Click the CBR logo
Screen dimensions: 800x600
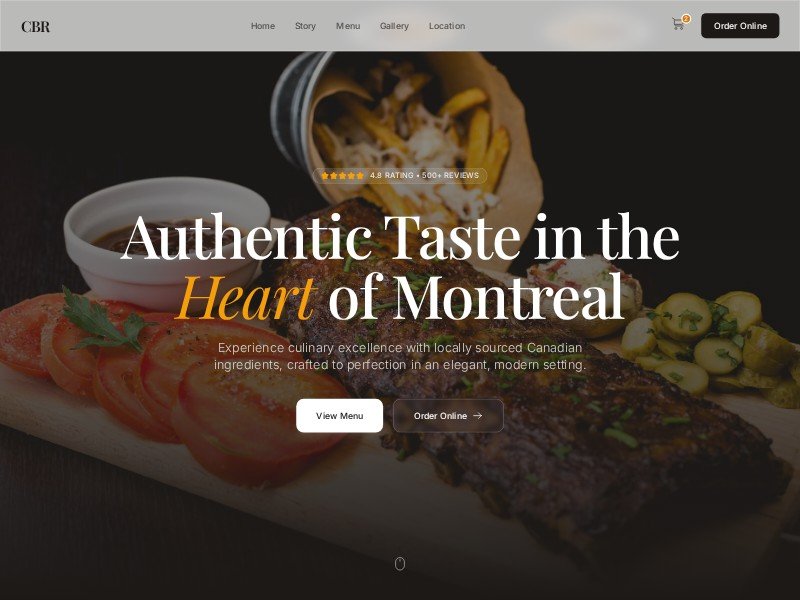point(36,27)
